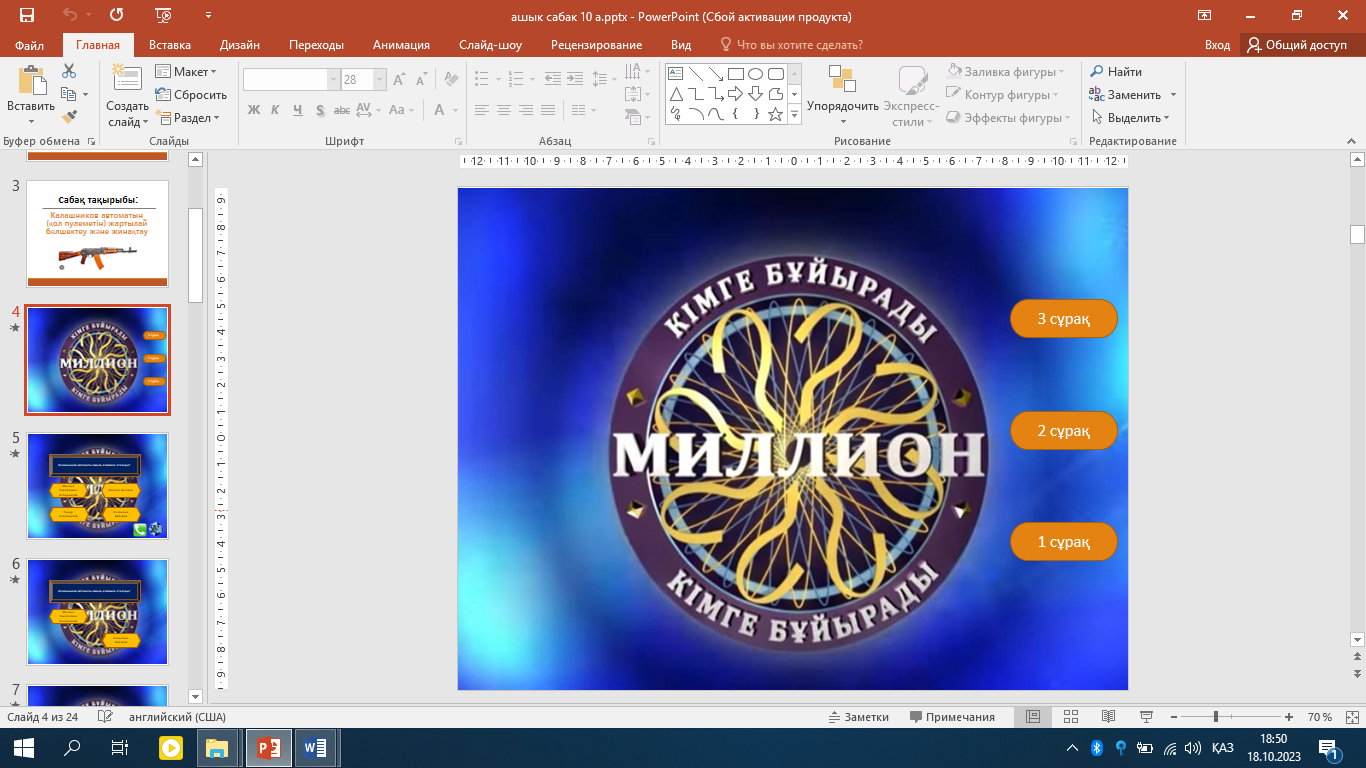Switch to the Дизайн tab
Screen dimensions: 1366x768
[x=240, y=45]
